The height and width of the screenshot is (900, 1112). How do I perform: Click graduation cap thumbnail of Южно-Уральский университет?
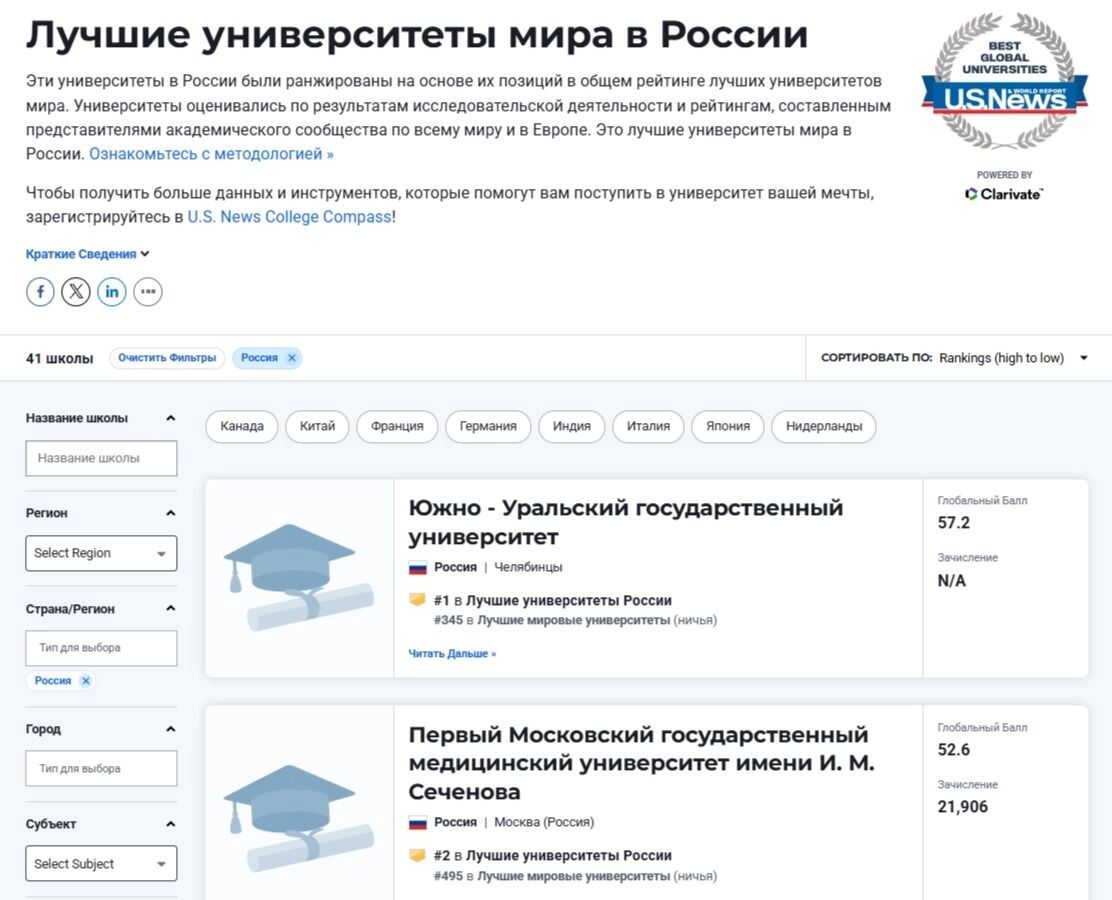click(x=299, y=578)
